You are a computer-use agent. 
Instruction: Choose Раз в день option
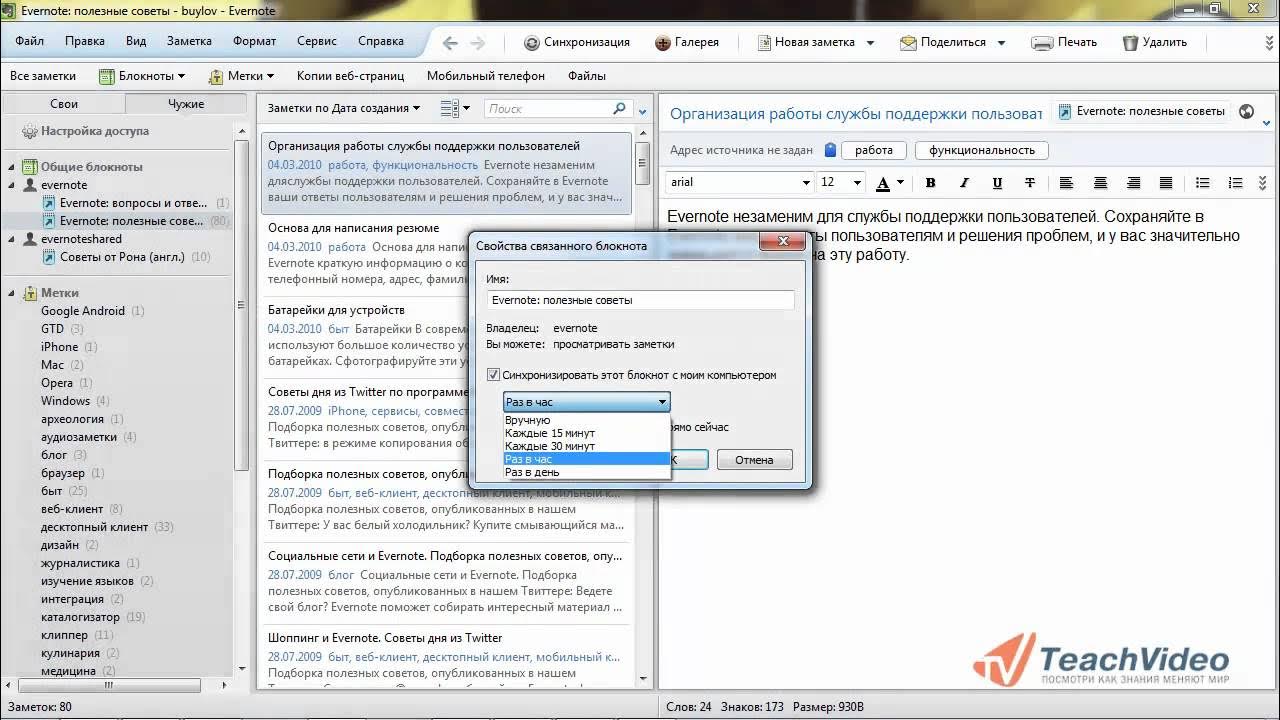[x=586, y=472]
